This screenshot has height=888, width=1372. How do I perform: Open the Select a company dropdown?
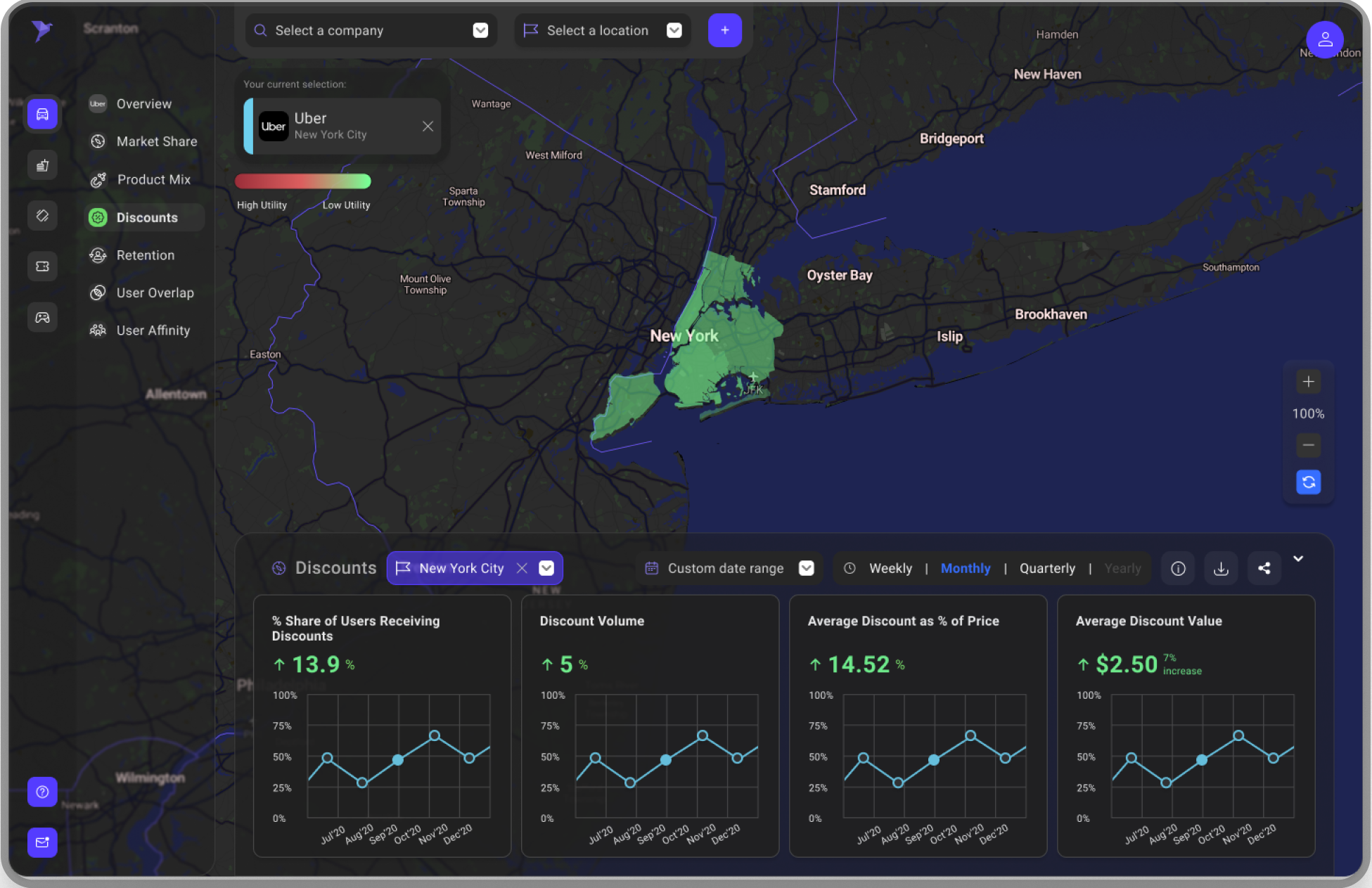pyautogui.click(x=480, y=30)
